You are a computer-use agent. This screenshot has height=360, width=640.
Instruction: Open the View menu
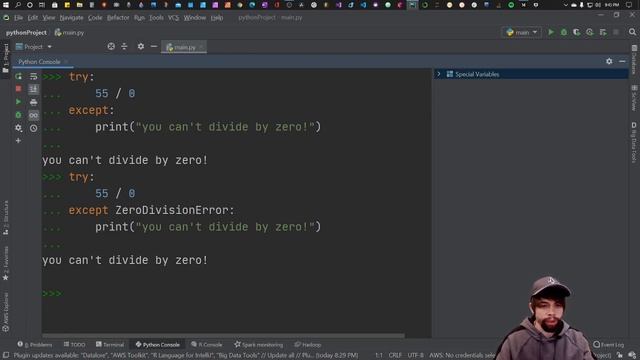[x=49, y=18]
